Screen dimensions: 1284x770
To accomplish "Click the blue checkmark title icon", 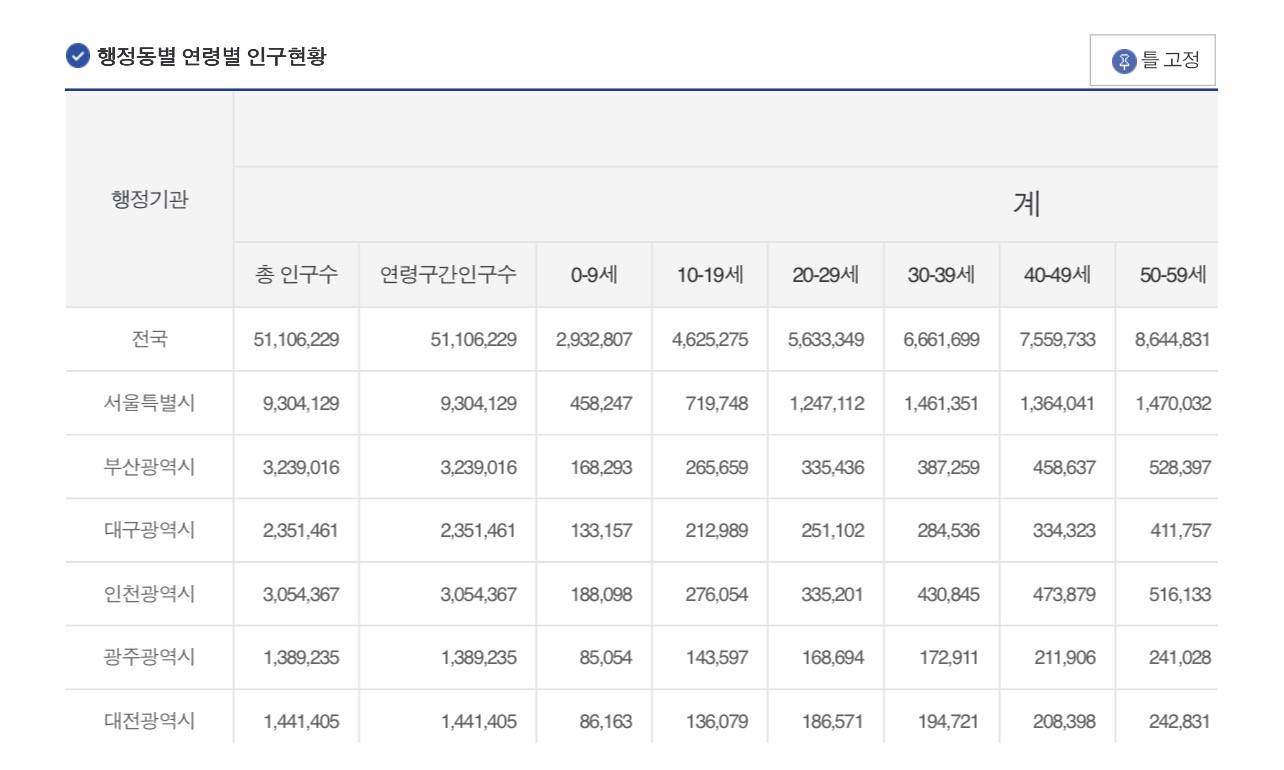I will [77, 56].
